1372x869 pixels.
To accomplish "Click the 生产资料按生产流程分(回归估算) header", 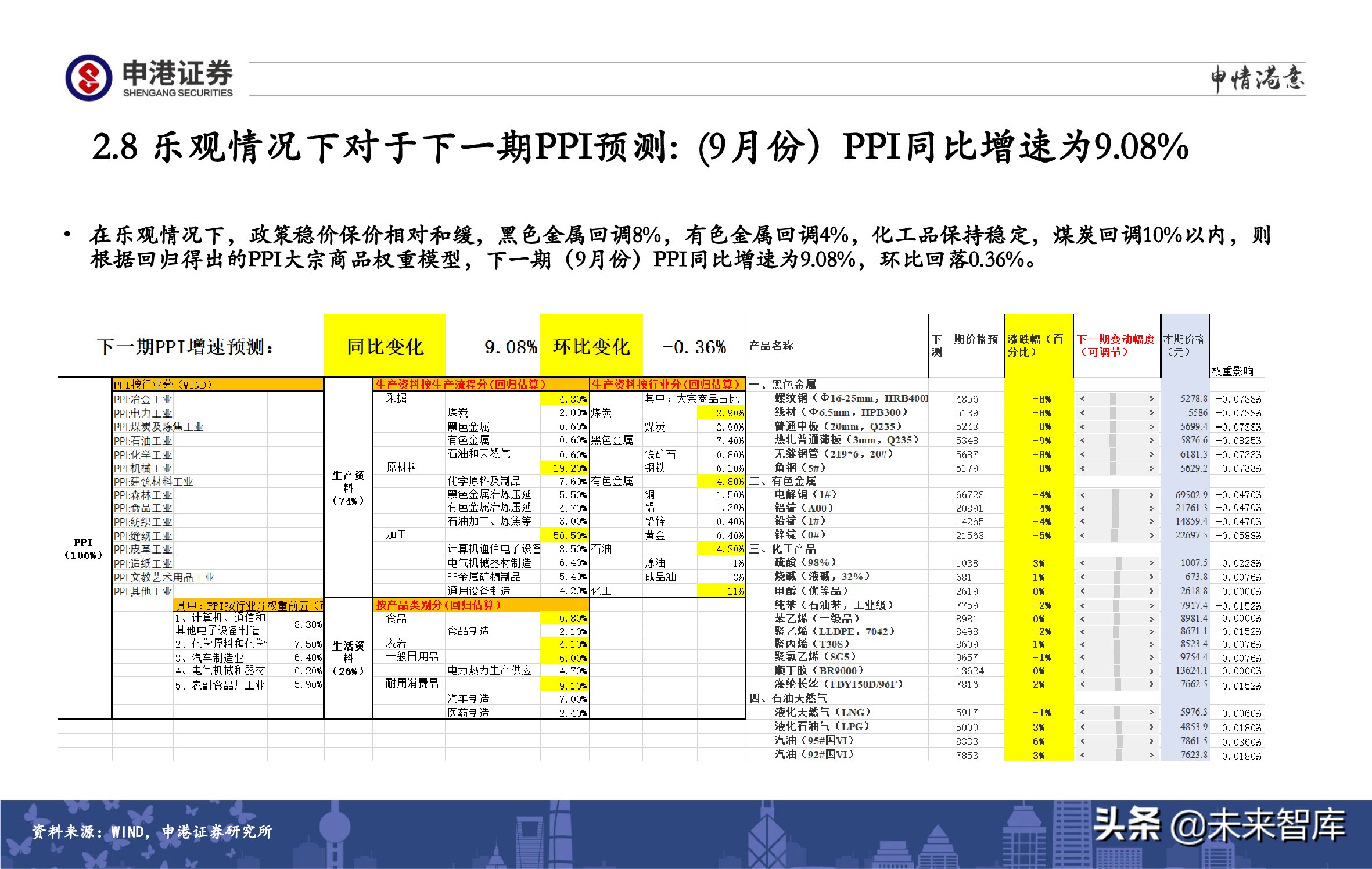I will click(481, 384).
